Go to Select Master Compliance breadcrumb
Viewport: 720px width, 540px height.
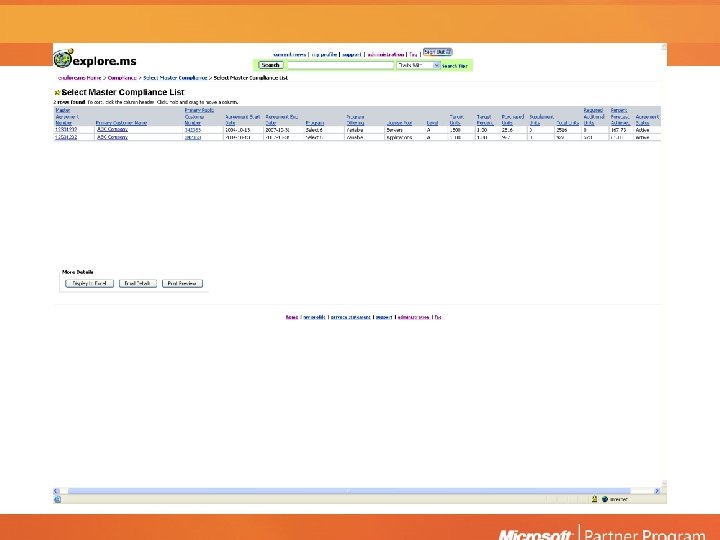pos(175,78)
